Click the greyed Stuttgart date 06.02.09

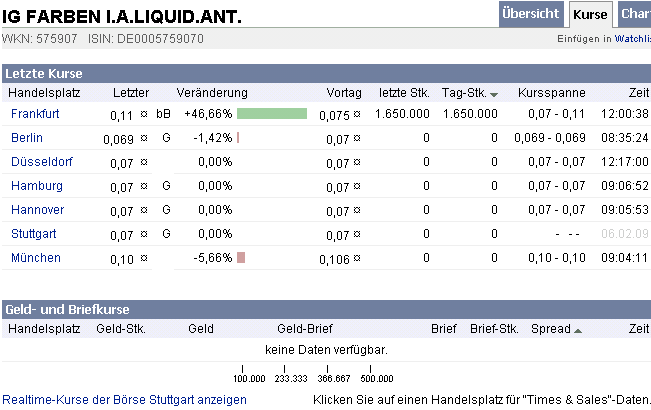point(625,234)
